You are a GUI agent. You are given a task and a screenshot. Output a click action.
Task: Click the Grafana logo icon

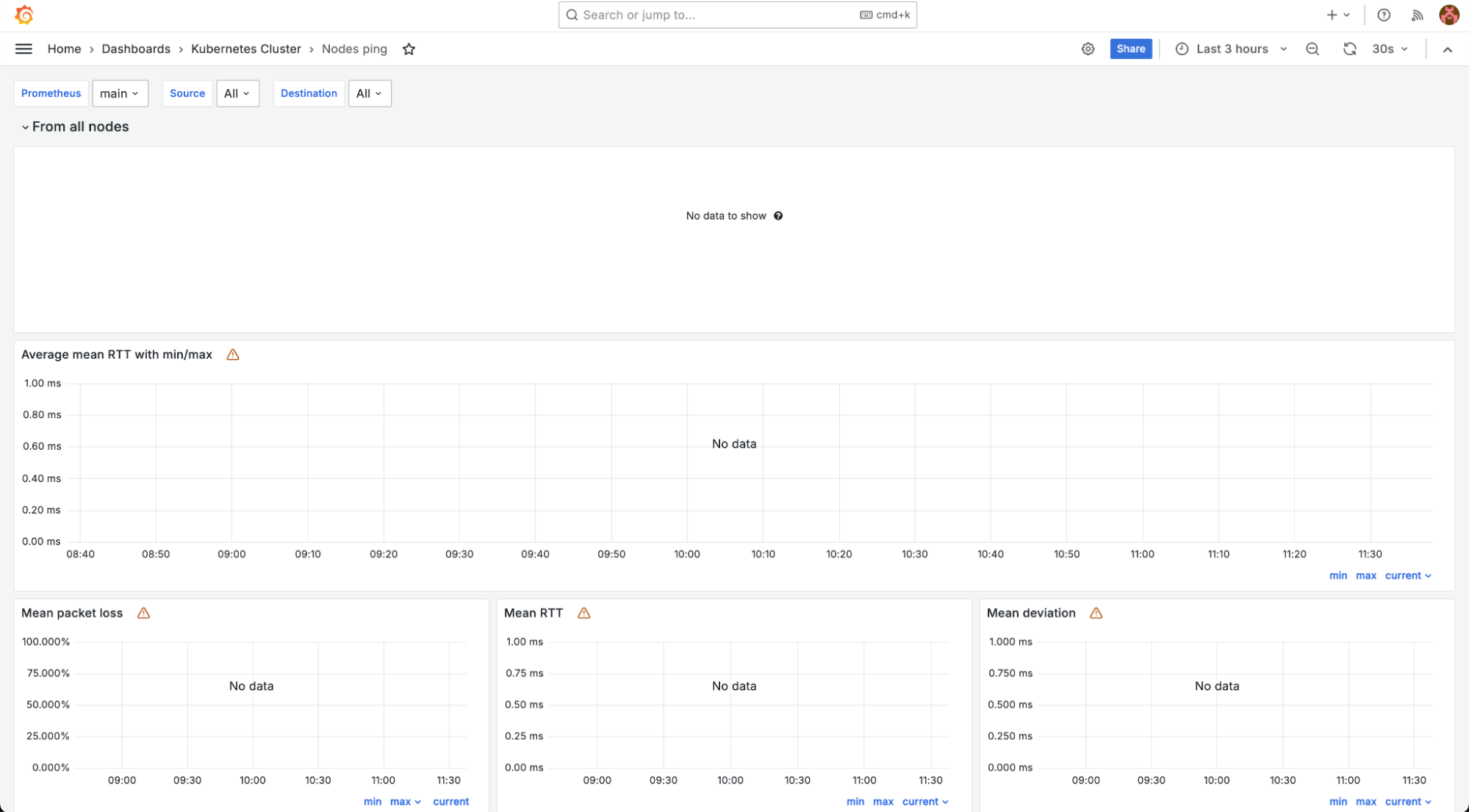click(24, 15)
